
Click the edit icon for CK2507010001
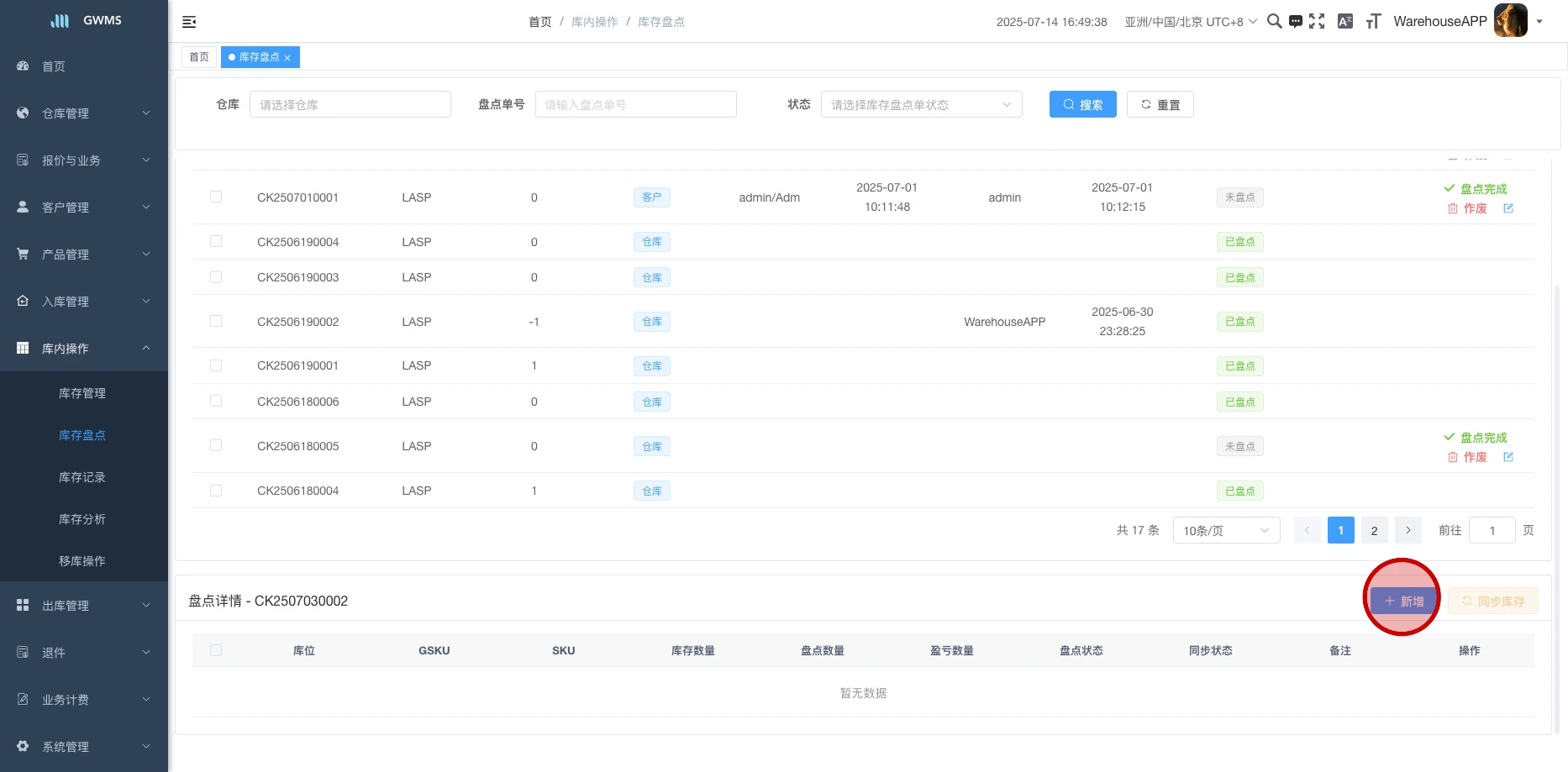pyautogui.click(x=1508, y=208)
